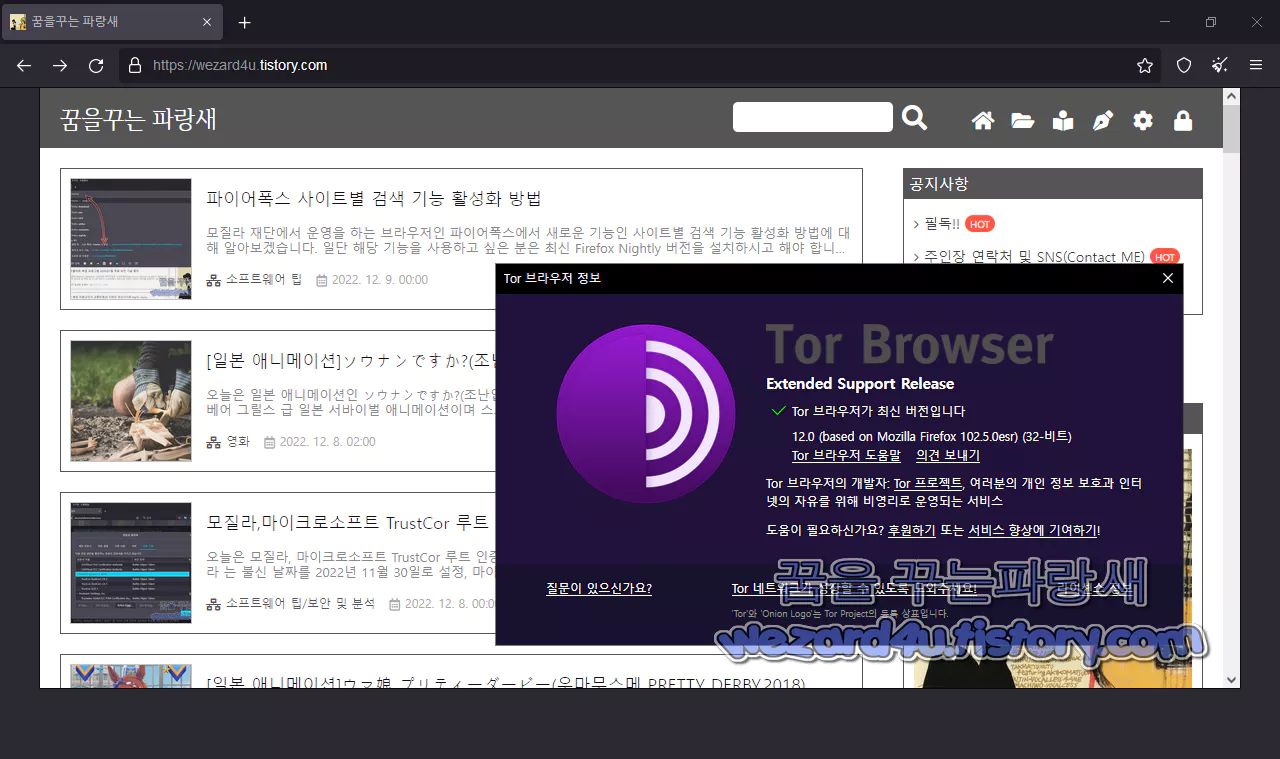Screen dimensions: 1280x759
Task: Go back to the previous page
Action: coord(24,65)
